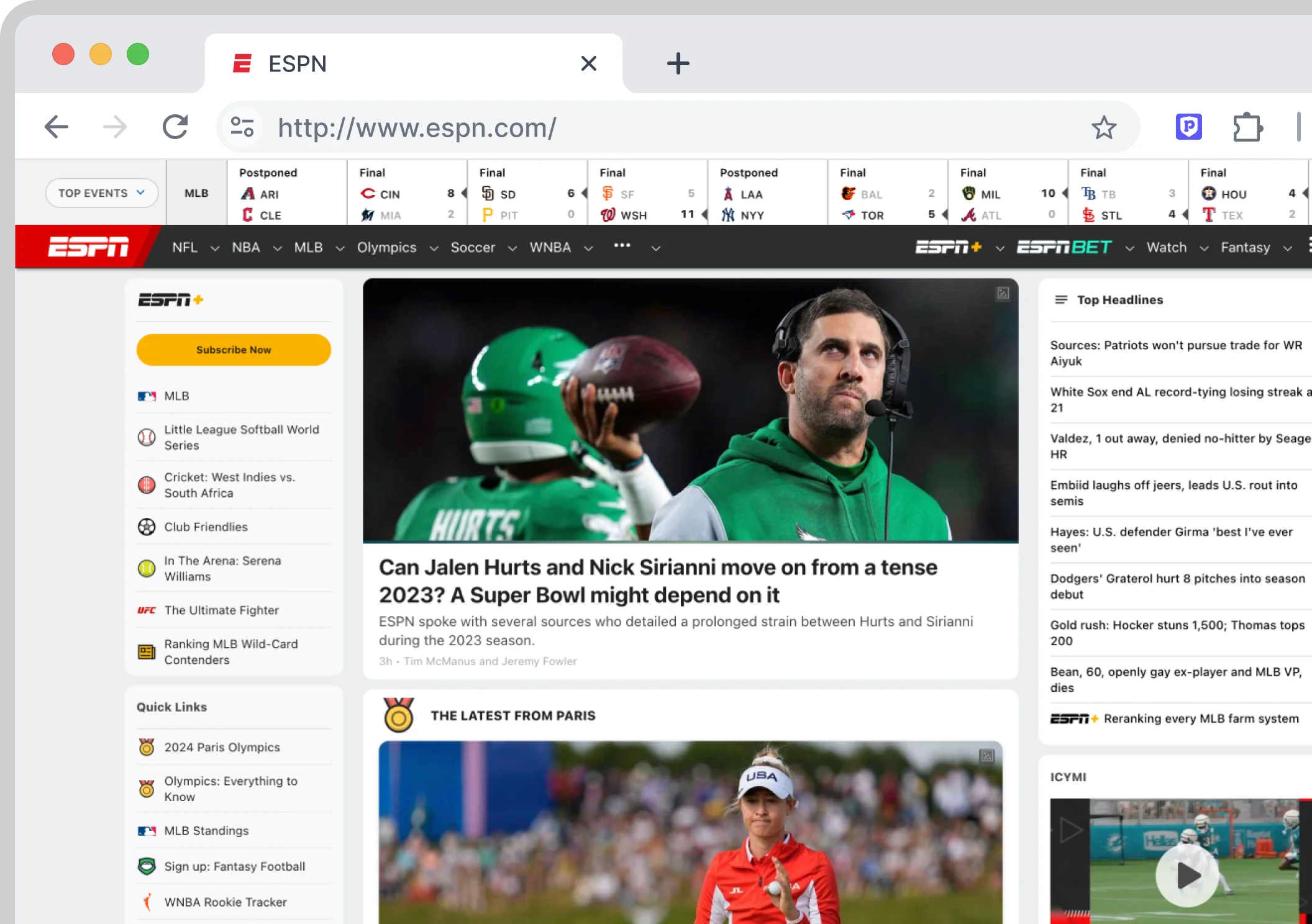Expand the NBA menu chevron
This screenshot has width=1312, height=924.
point(278,248)
